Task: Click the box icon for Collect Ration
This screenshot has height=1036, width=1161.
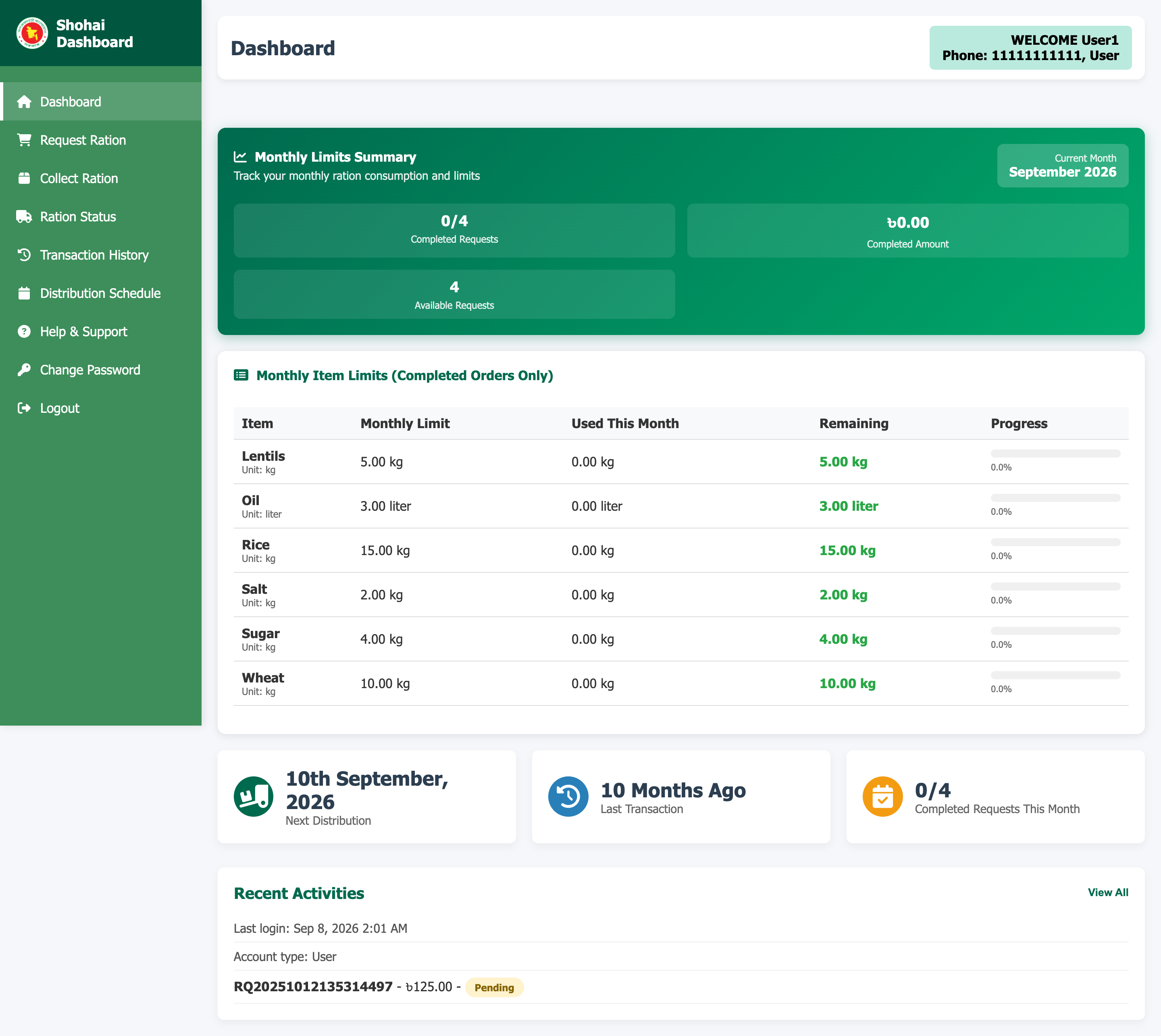Action: pyautogui.click(x=24, y=178)
